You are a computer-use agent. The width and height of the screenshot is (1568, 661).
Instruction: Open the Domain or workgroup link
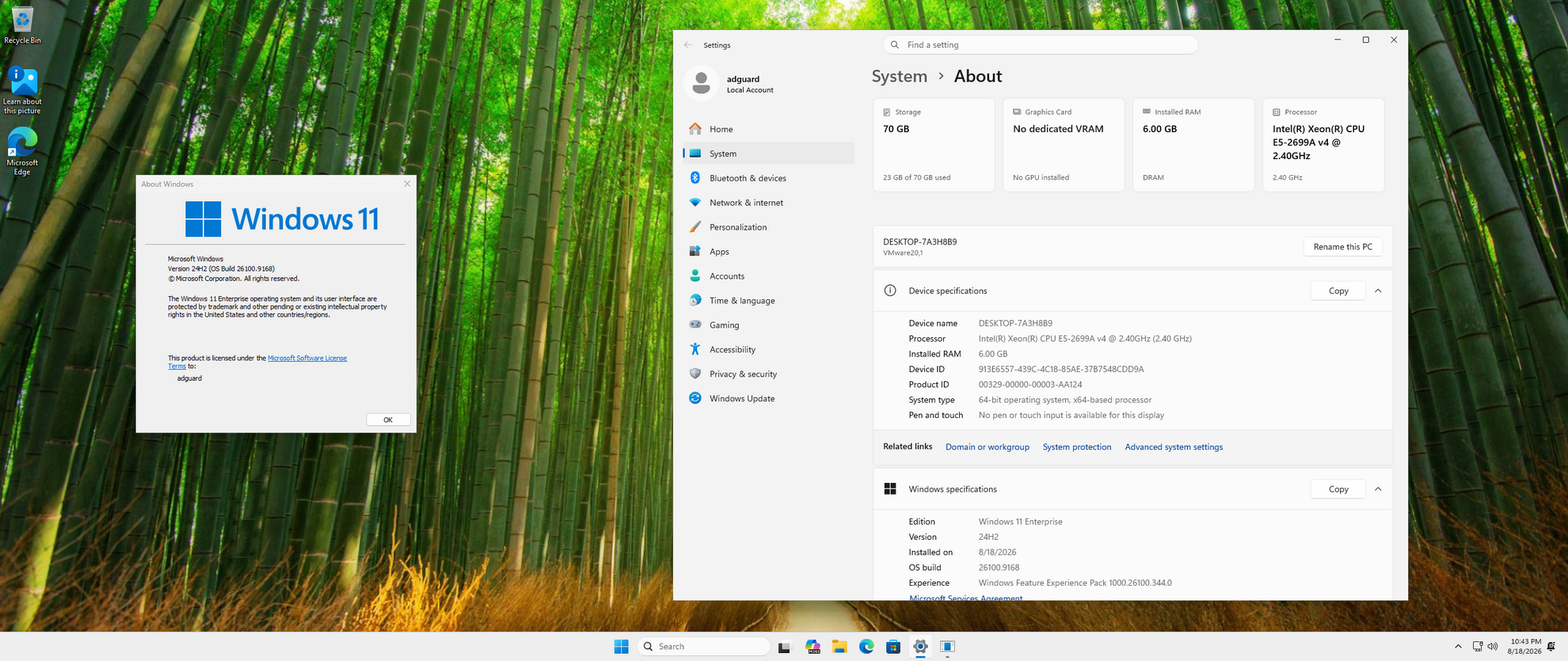click(x=988, y=447)
